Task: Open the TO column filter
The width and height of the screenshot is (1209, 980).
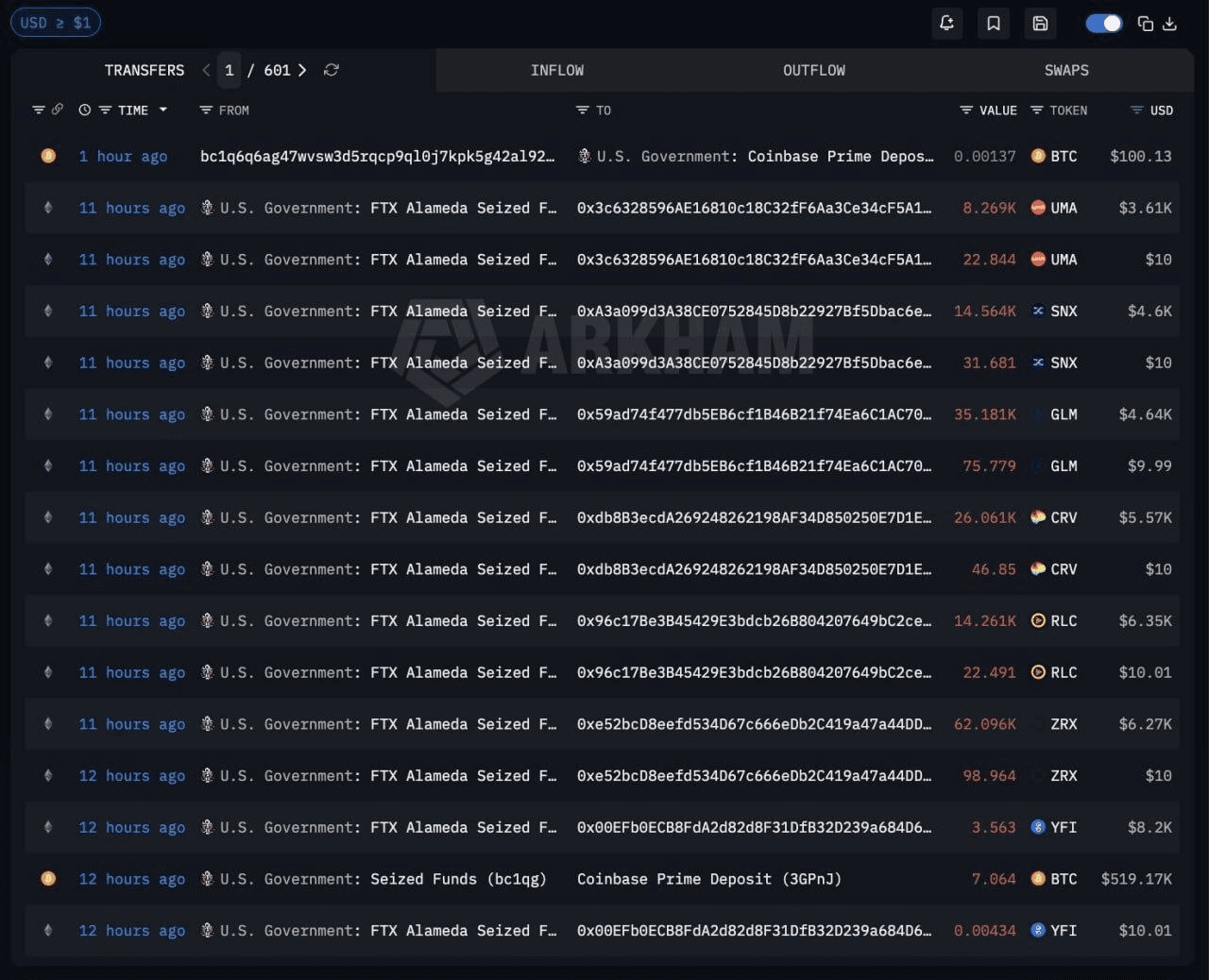Action: click(583, 110)
